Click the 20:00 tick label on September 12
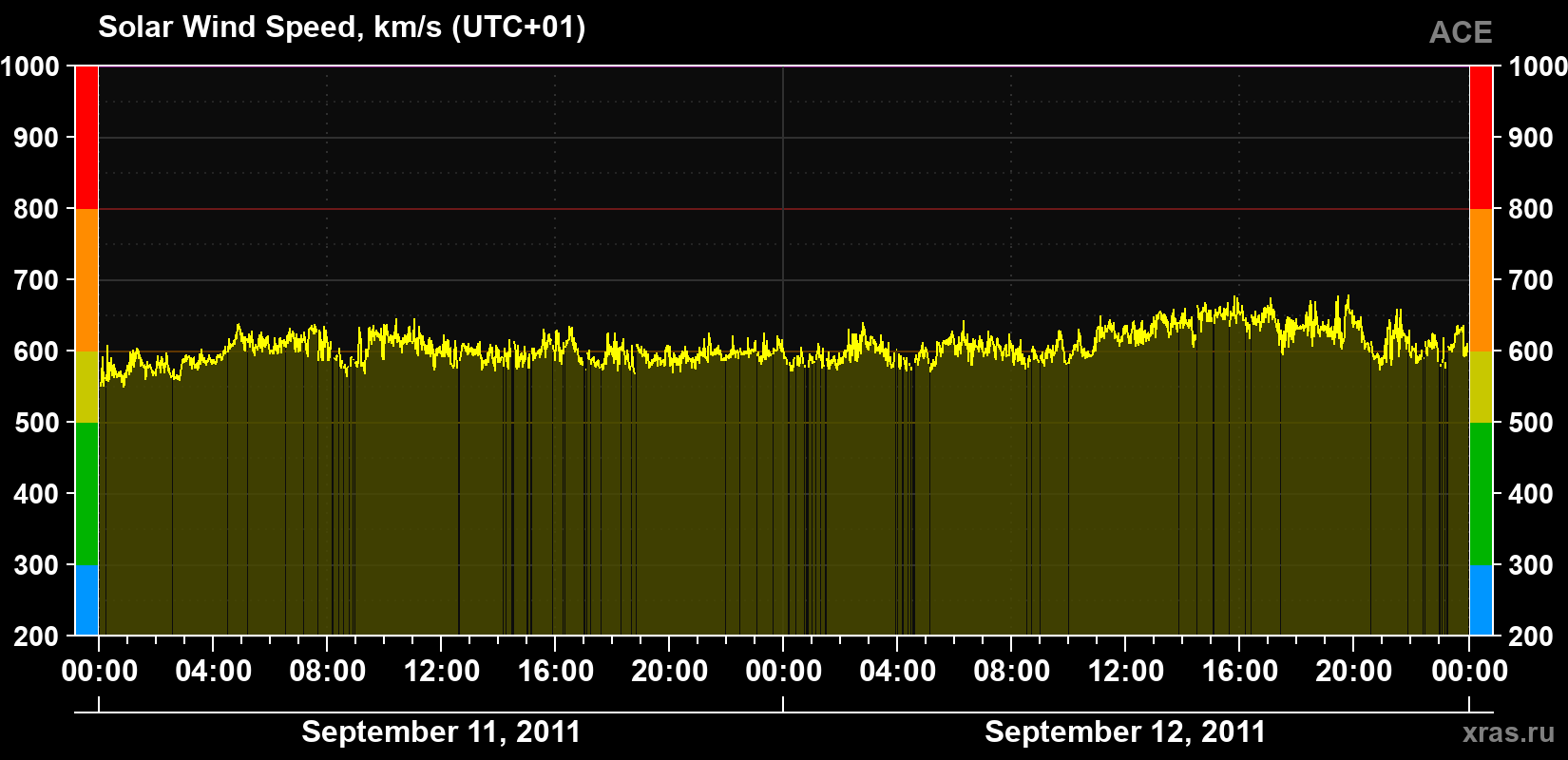Viewport: 1568px width, 760px height. click(1354, 672)
